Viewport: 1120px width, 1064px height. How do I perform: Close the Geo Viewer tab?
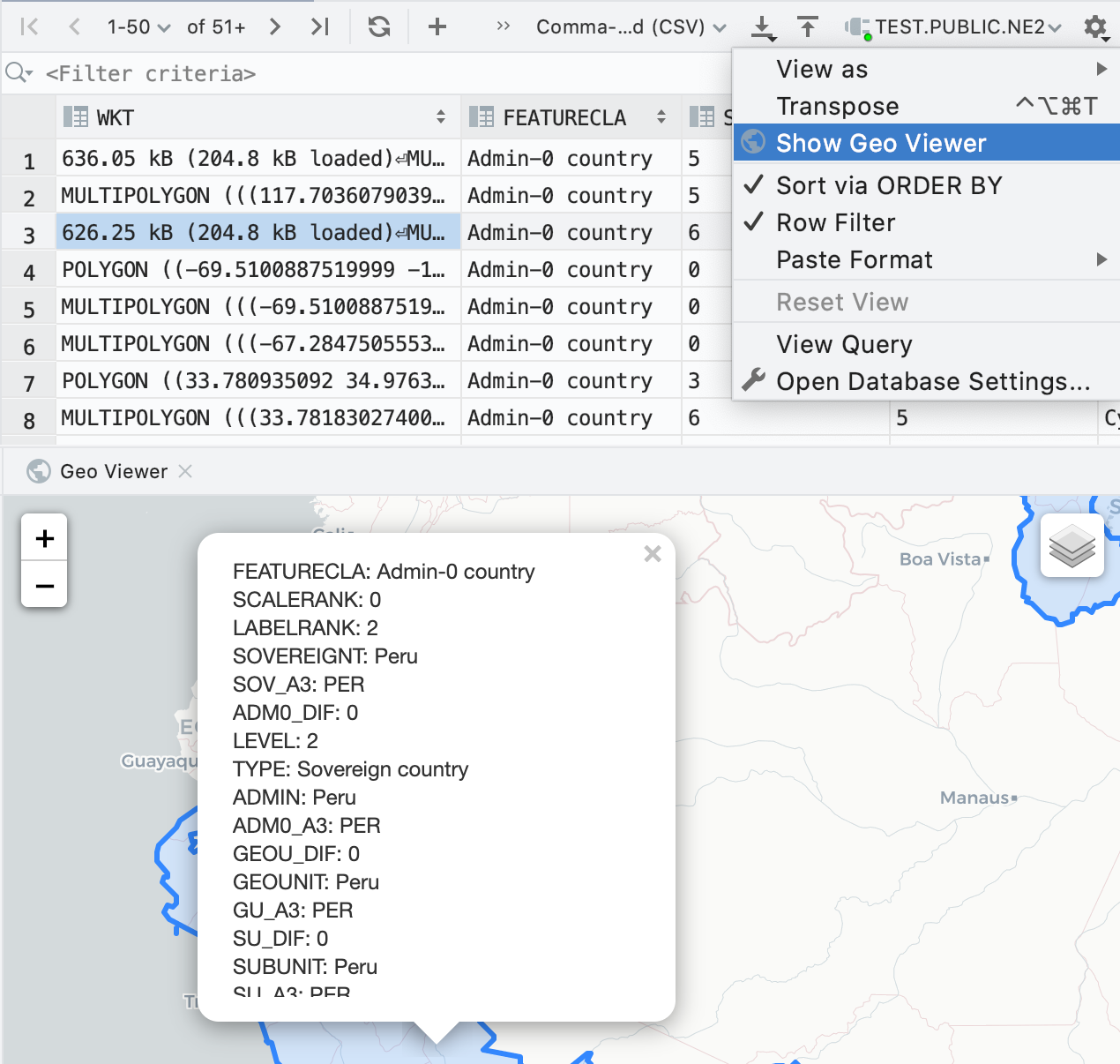pyautogui.click(x=185, y=471)
